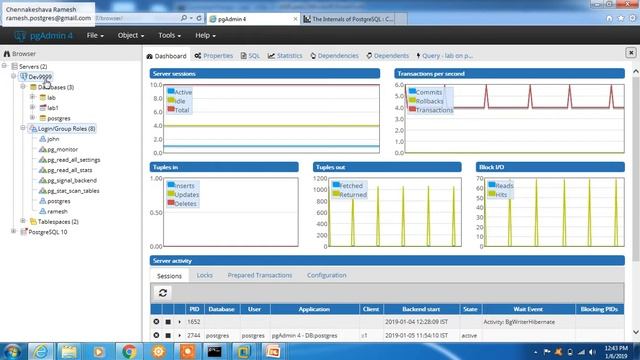The image size is (640, 360).
Task: Switch to the Properties tab
Action: 213,56
